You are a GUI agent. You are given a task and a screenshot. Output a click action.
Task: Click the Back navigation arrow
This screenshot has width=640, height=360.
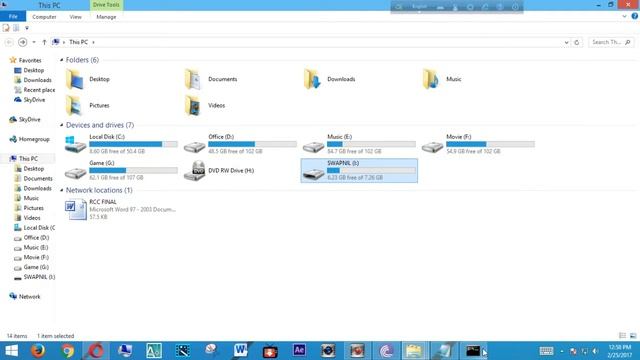pyautogui.click(x=9, y=42)
